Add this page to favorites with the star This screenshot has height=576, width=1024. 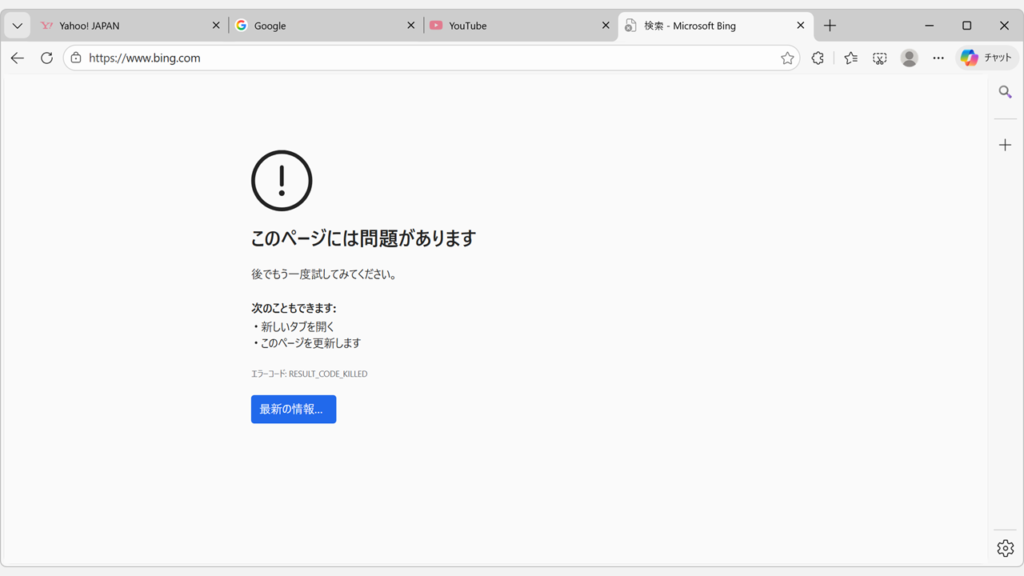click(789, 57)
